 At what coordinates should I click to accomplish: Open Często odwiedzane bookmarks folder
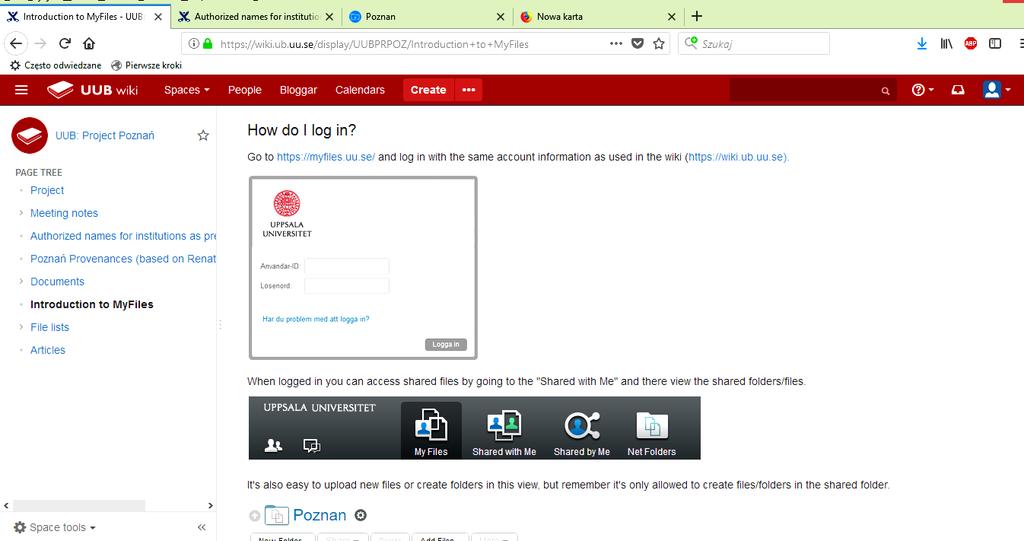click(56, 65)
